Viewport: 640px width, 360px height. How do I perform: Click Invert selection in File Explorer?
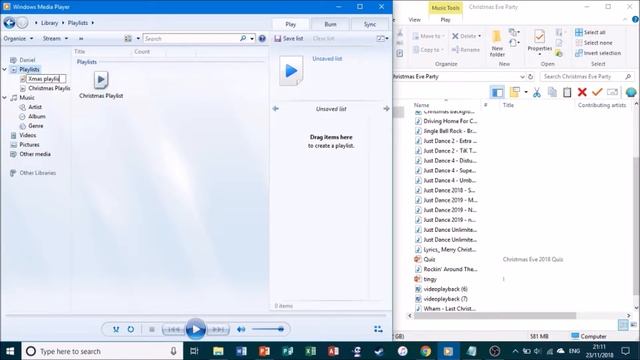(598, 53)
